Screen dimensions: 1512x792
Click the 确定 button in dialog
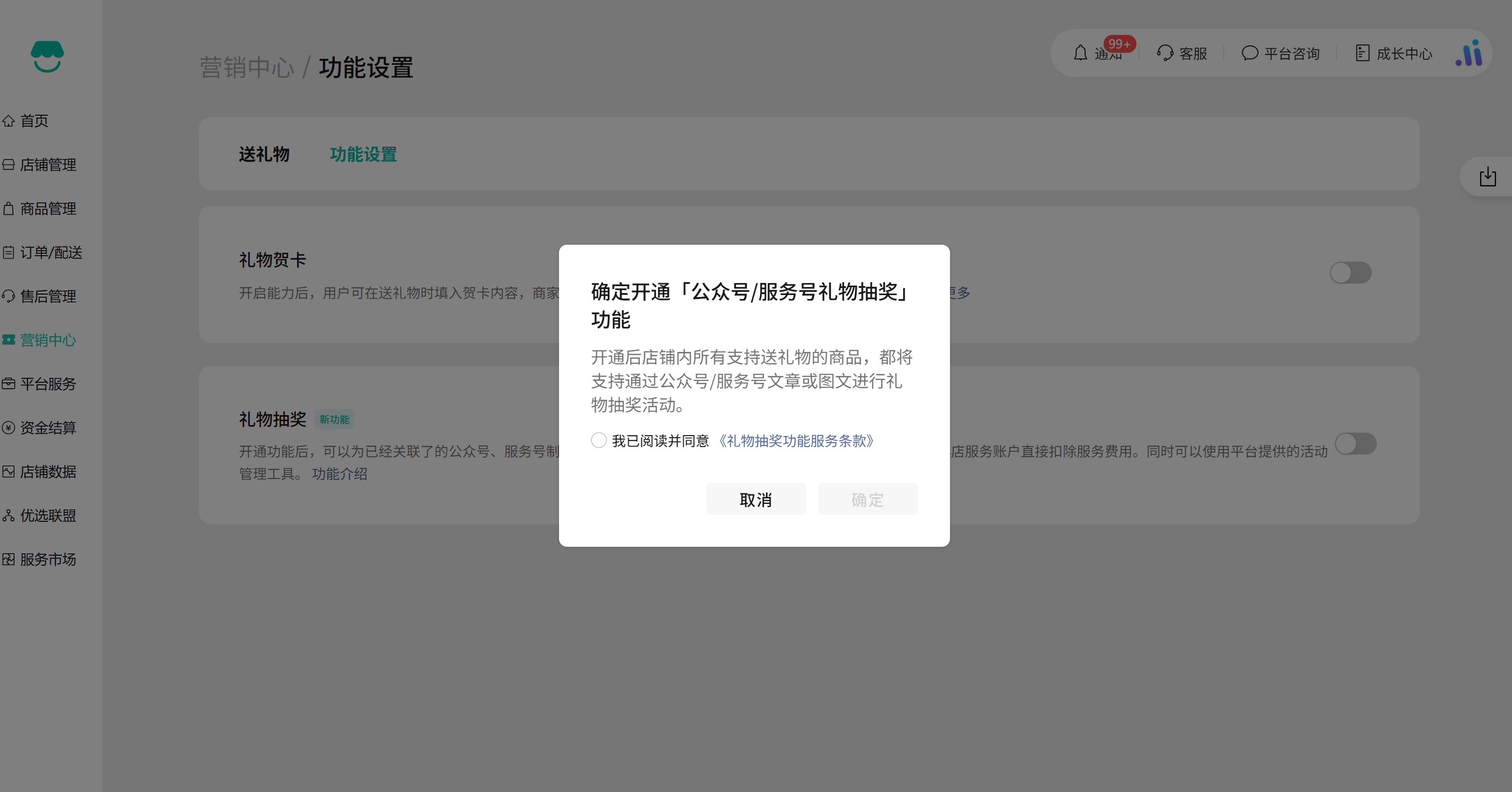tap(868, 499)
